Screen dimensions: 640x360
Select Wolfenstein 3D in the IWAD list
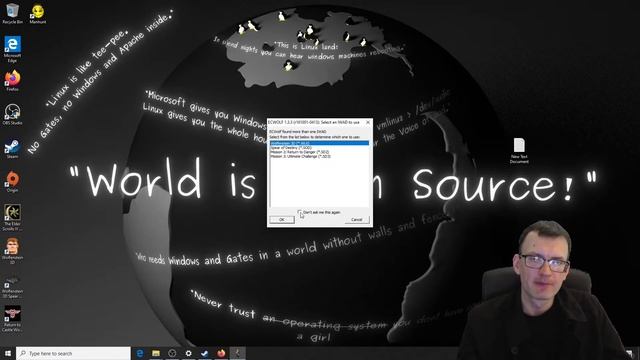pos(319,143)
